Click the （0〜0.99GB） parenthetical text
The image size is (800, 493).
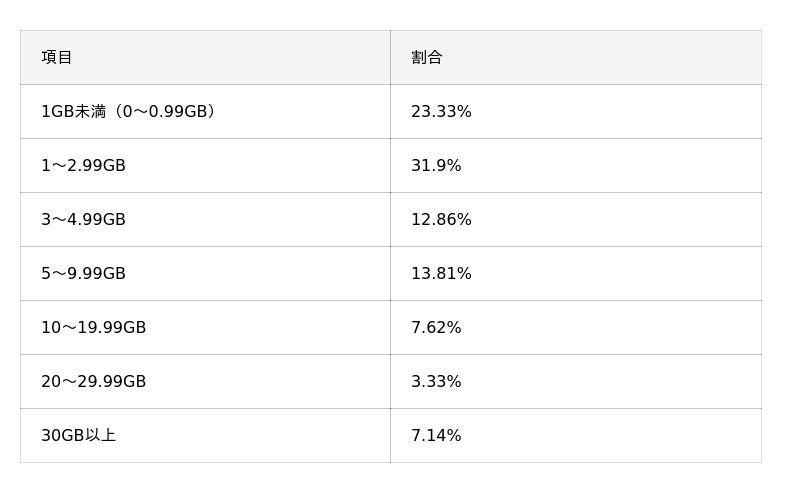click(165, 112)
